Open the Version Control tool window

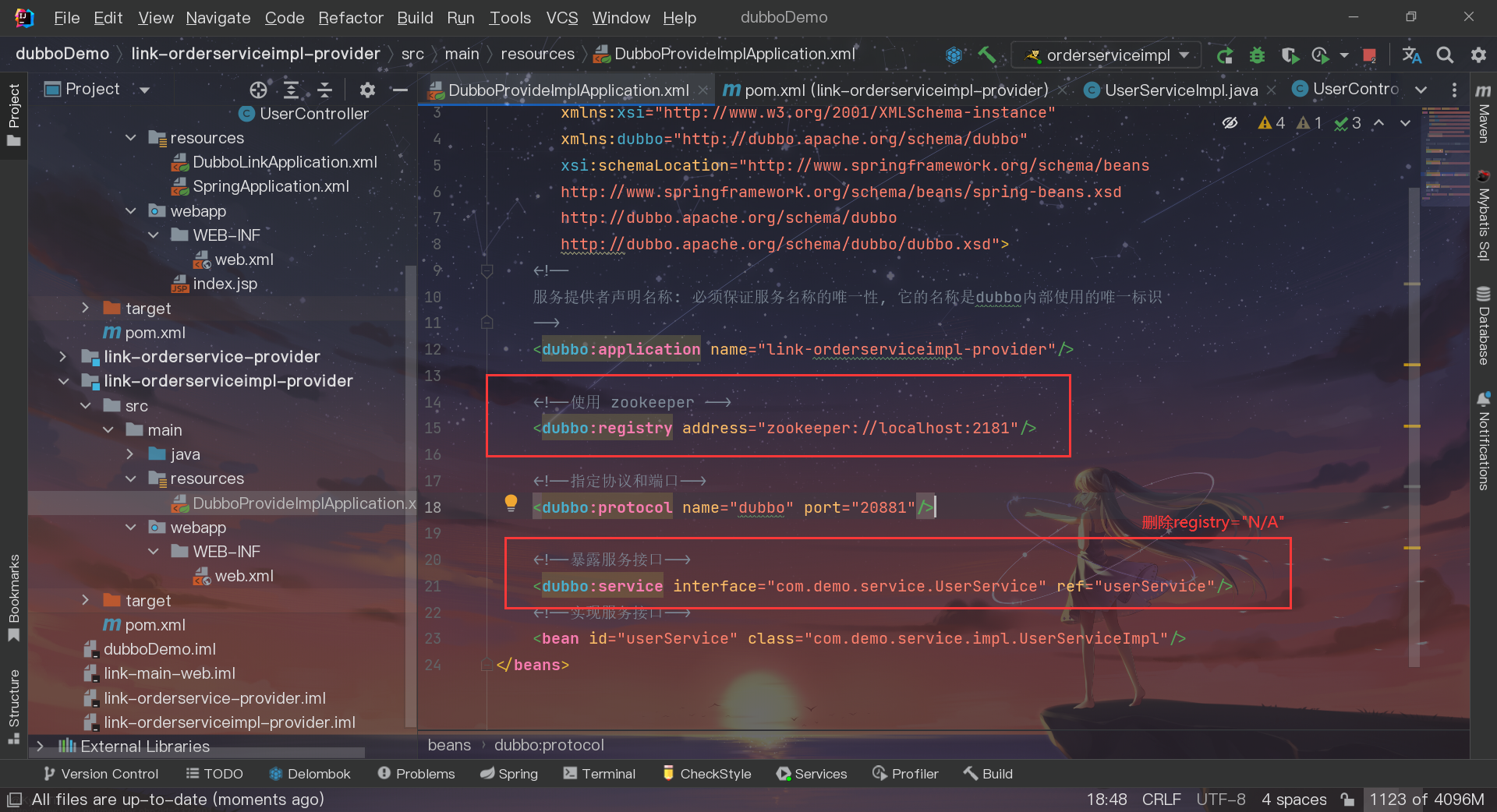101,774
